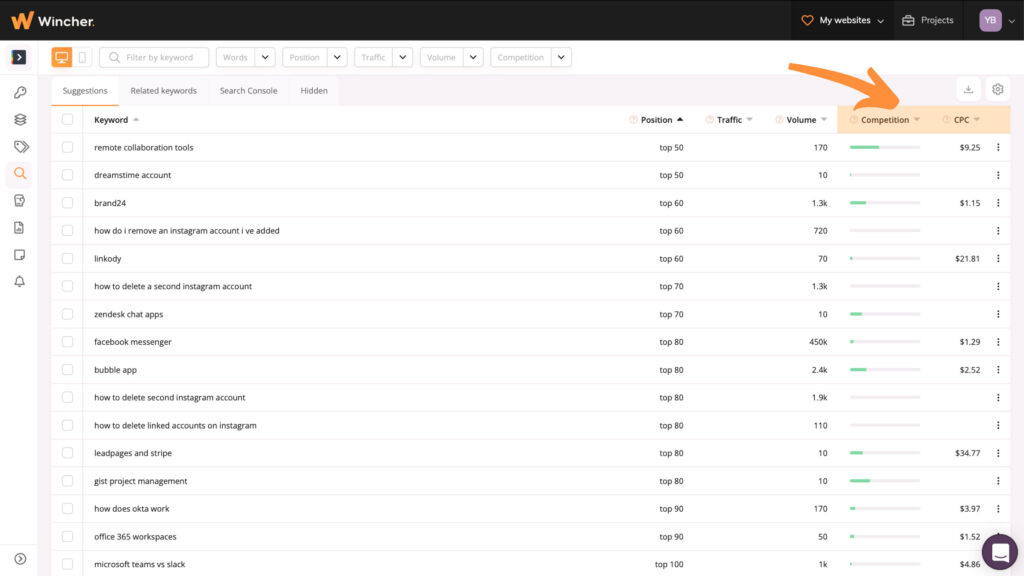1024x576 pixels.
Task: Switch to the Hidden tab
Action: tap(314, 91)
